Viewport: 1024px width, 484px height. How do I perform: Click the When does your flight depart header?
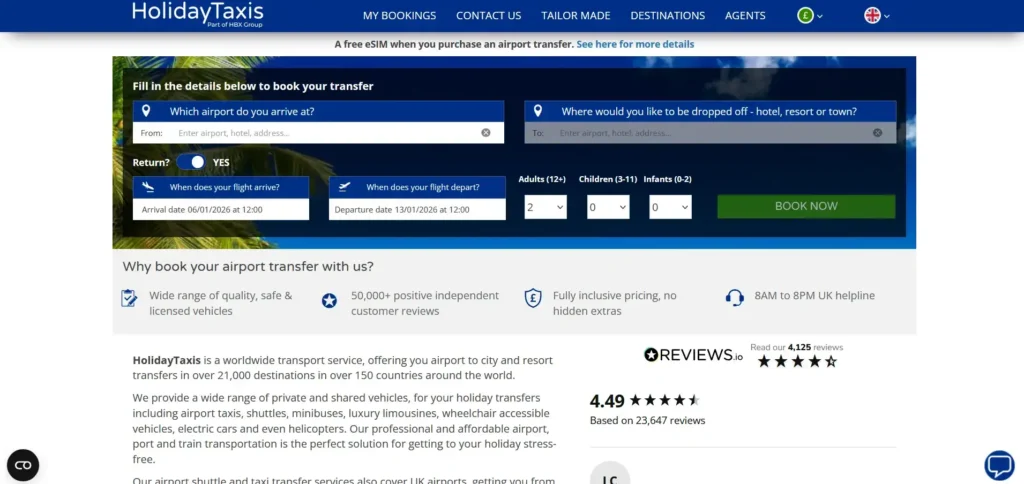417,187
